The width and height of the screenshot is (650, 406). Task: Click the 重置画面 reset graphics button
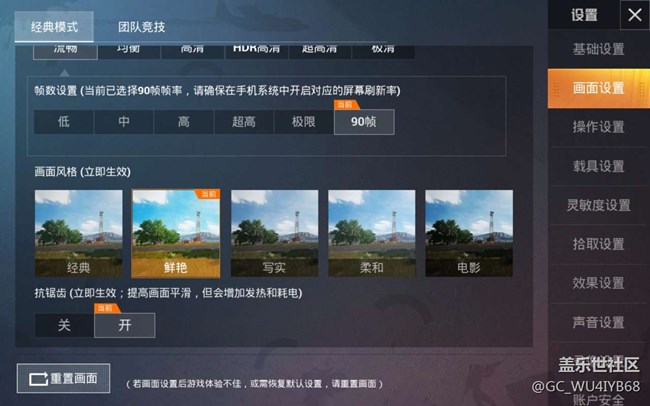(x=63, y=378)
